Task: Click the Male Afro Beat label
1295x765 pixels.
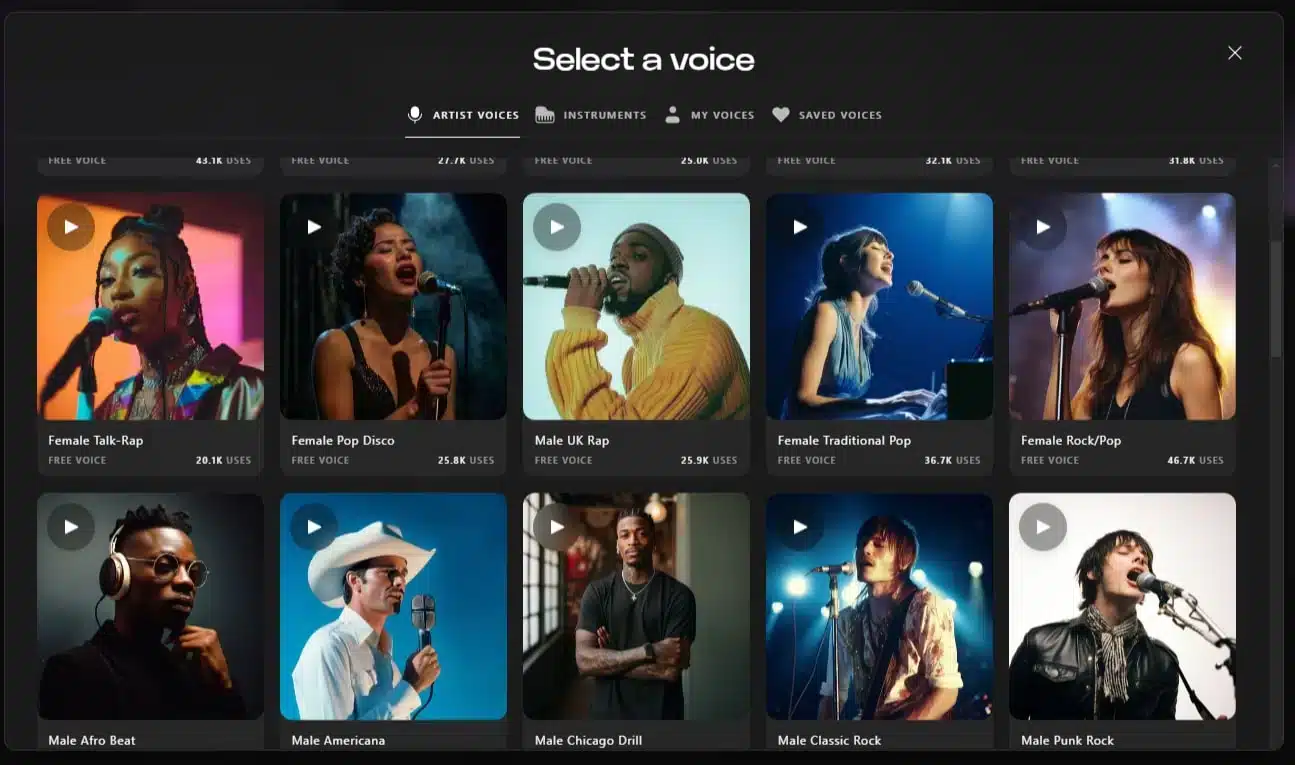Action: [x=92, y=740]
